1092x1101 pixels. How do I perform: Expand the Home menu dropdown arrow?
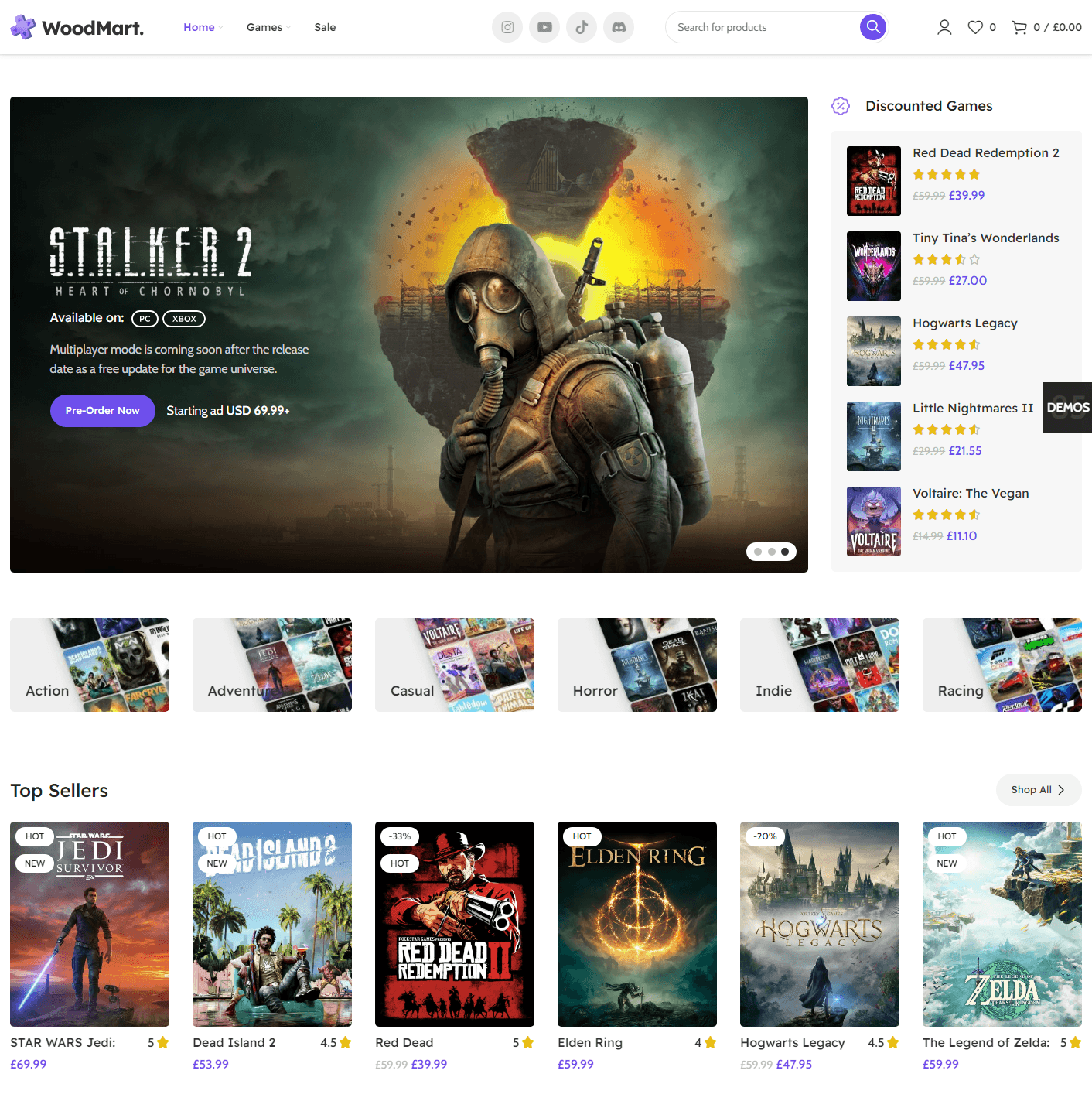pos(220,28)
